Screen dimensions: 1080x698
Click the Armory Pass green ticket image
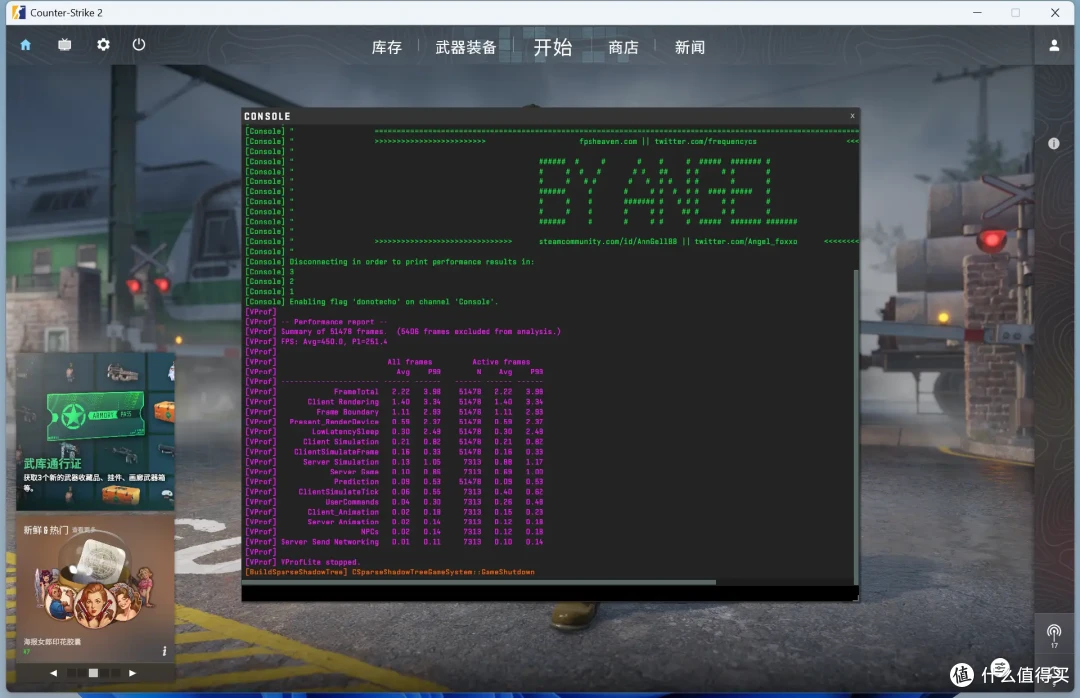95,415
